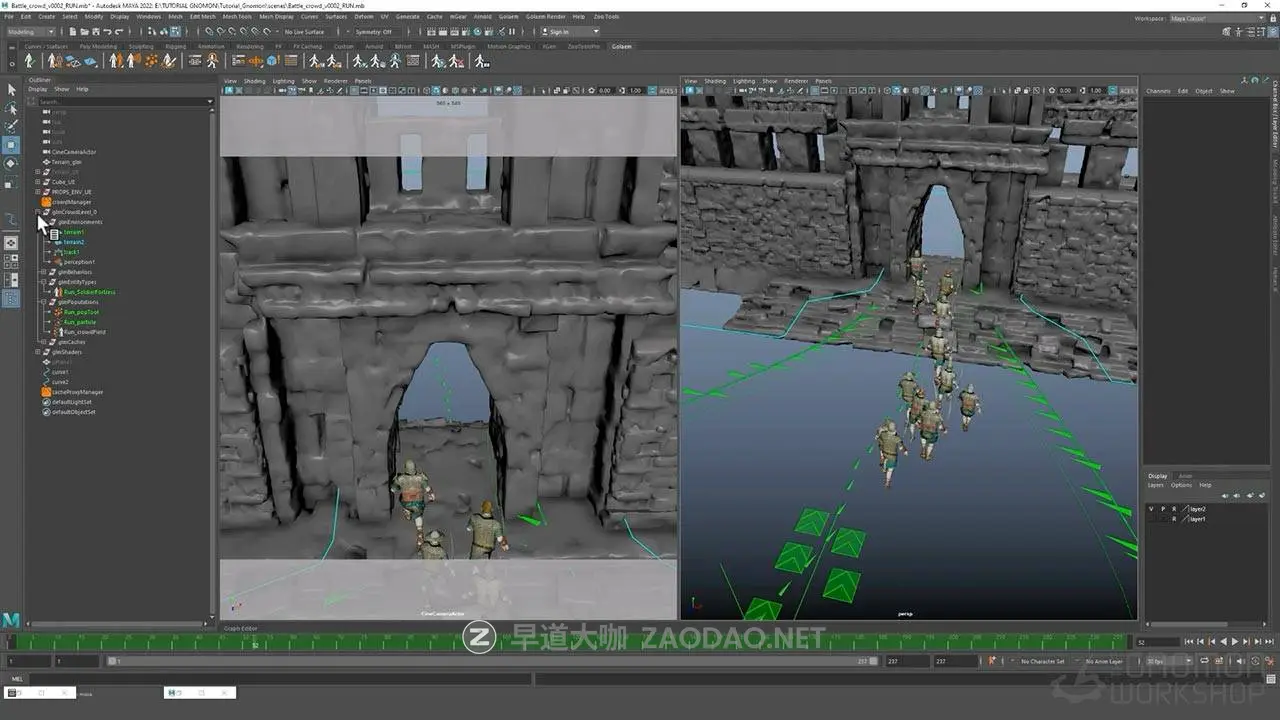Activate the Lasso Select tool
Image resolution: width=1280 pixels, height=720 pixels.
click(x=12, y=108)
